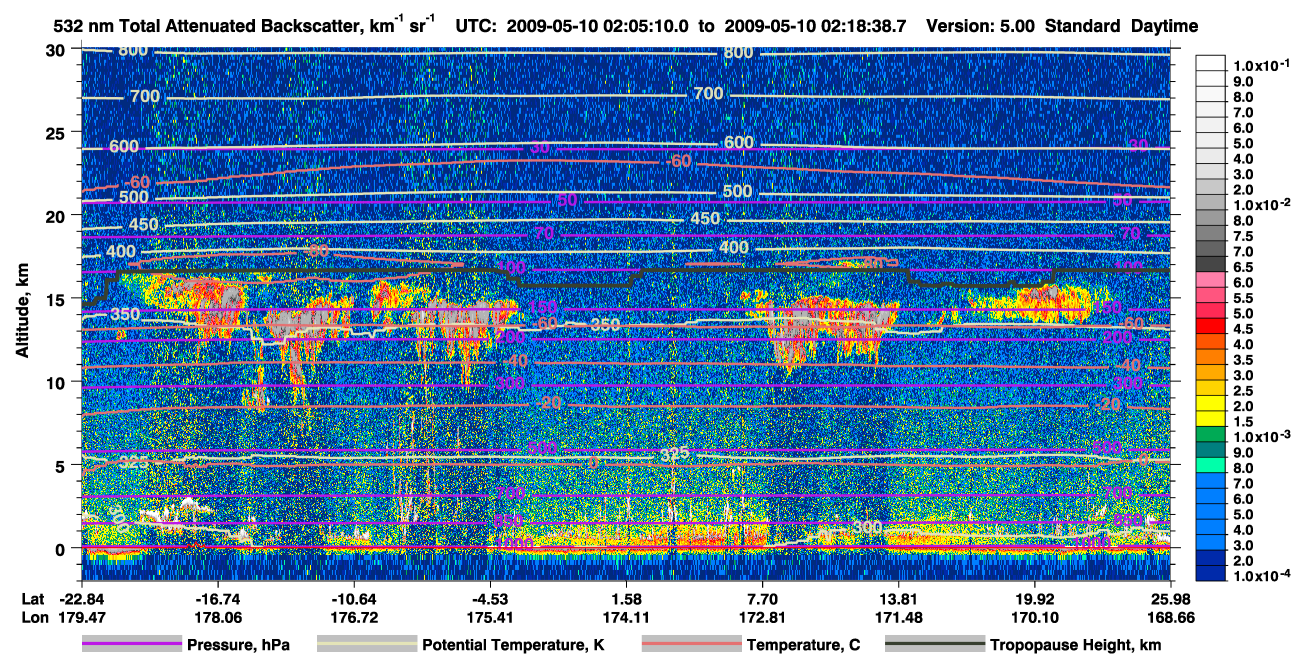Click the altitude tick label '15'
Screen dimensions: 1300x667
pyautogui.click(x=56, y=299)
